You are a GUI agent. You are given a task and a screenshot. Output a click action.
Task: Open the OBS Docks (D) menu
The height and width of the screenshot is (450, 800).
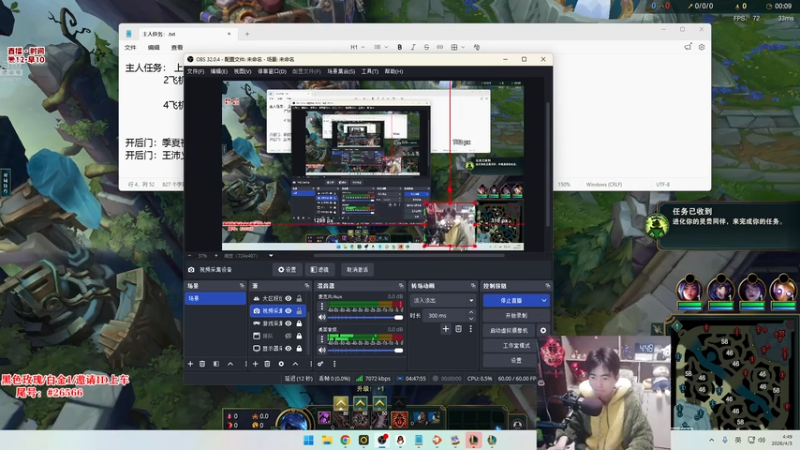272,71
